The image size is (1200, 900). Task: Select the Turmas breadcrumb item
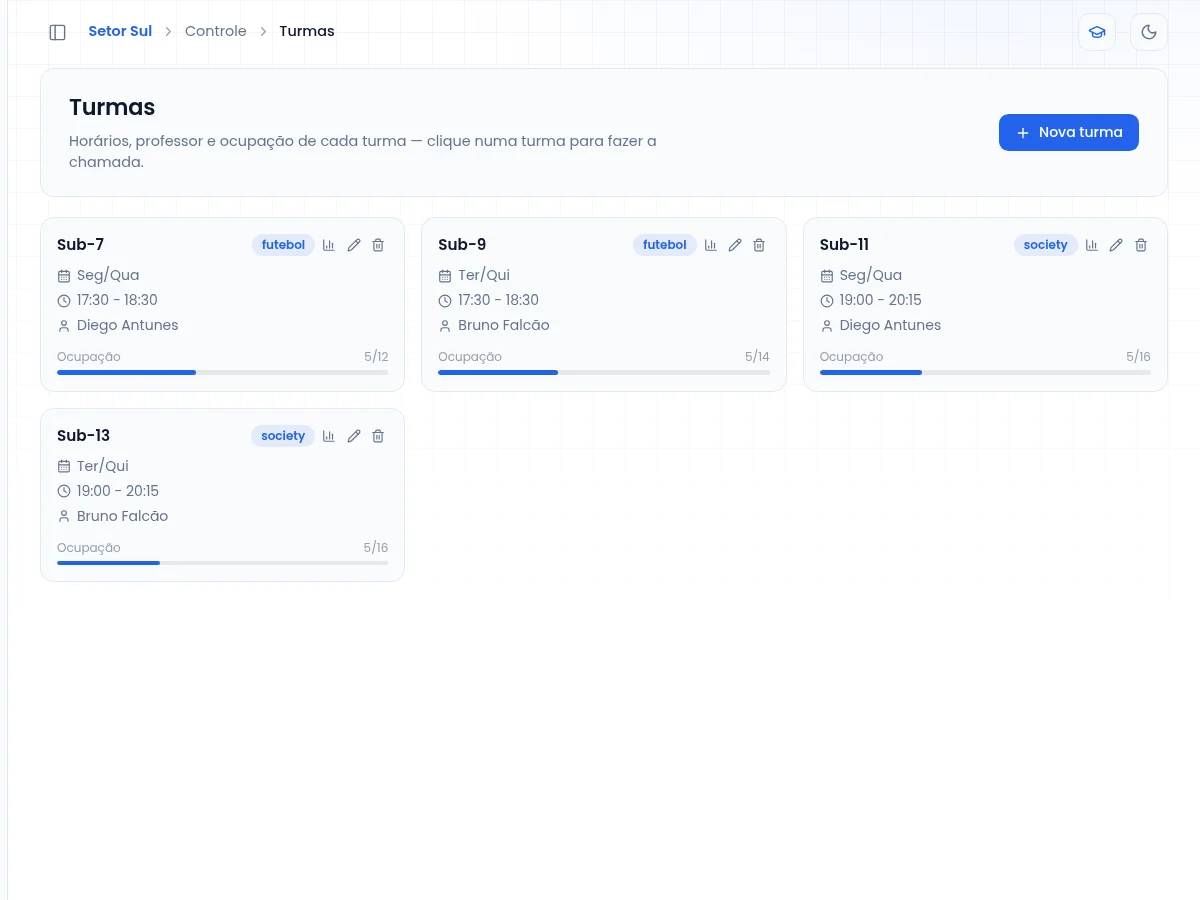(x=307, y=31)
